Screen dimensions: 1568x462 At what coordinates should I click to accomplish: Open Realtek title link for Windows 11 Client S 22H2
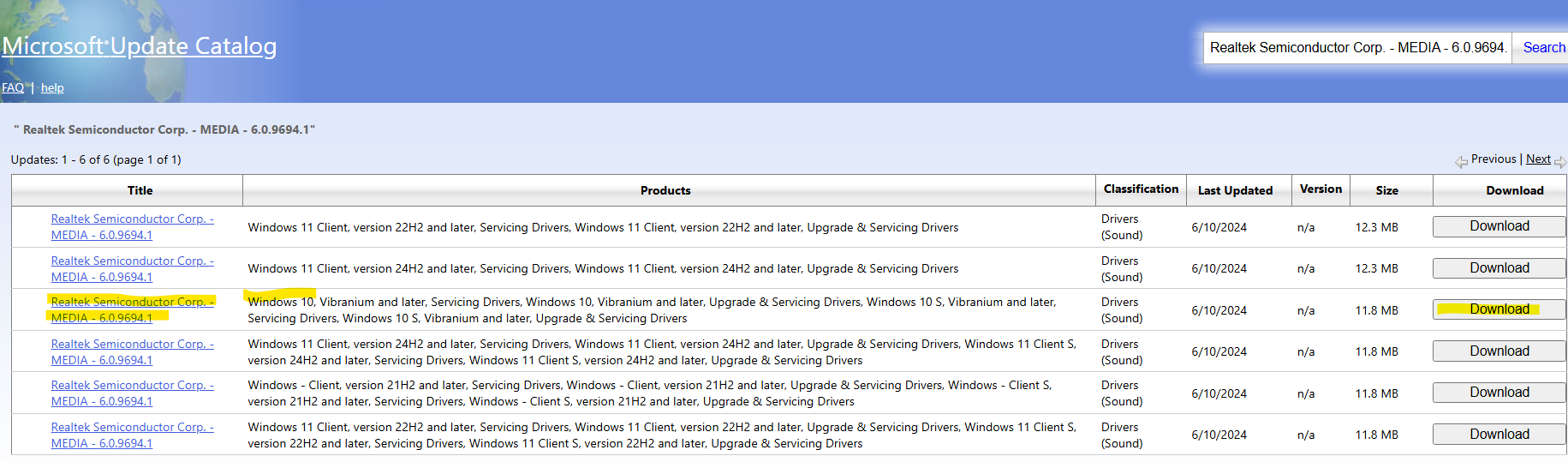(133, 435)
